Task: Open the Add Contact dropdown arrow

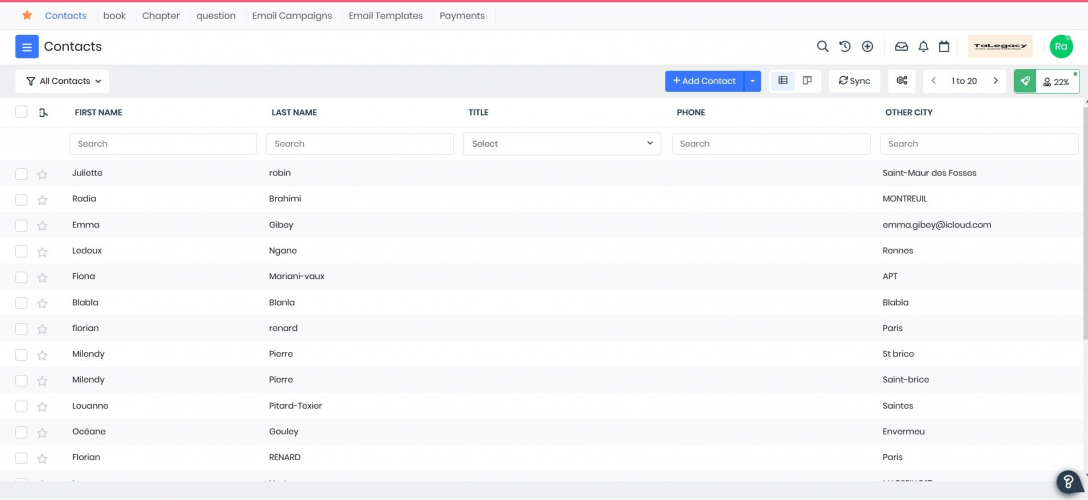Action: pos(753,81)
